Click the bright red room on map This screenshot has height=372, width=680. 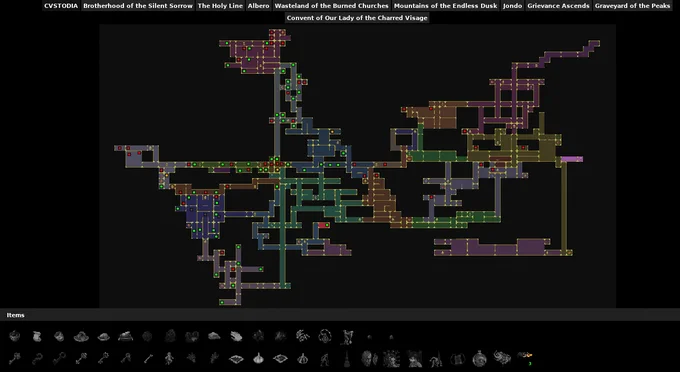324,225
